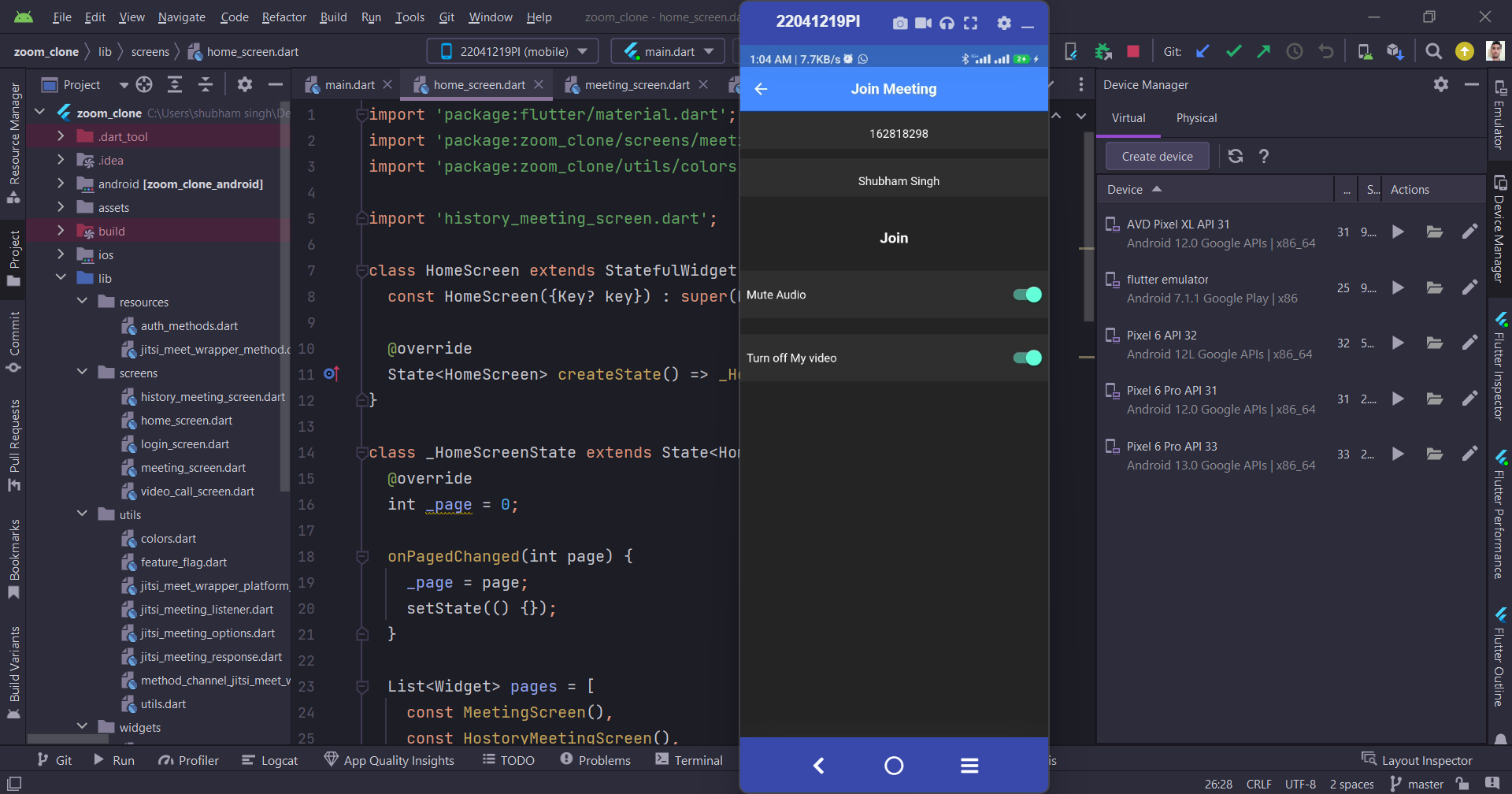Image resolution: width=1512 pixels, height=794 pixels.
Task: Tap the Join button on phone
Action: [894, 238]
